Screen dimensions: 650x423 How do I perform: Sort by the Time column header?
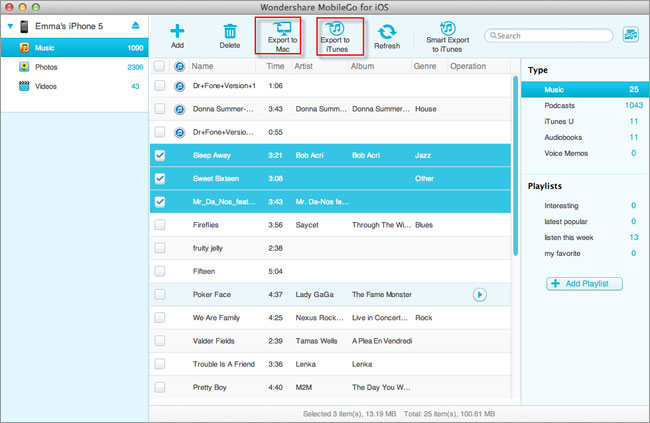click(x=275, y=66)
